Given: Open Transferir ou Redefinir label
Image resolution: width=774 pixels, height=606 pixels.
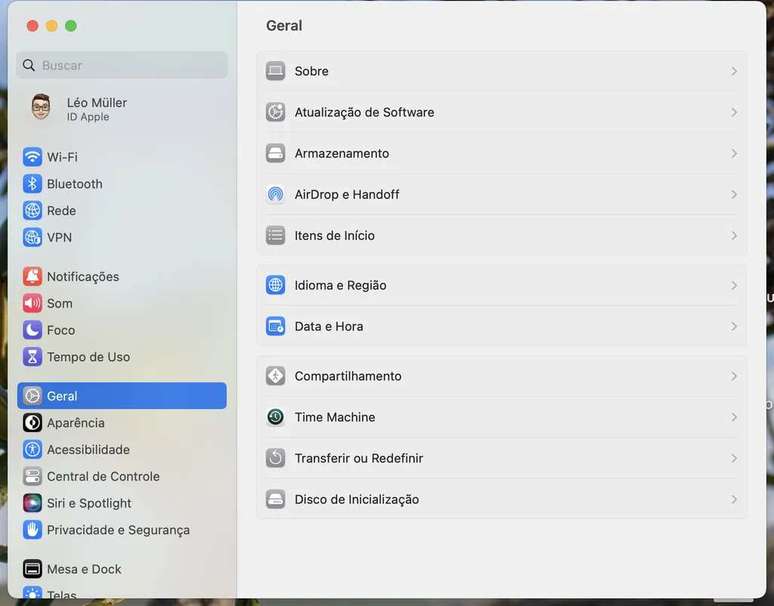Looking at the screenshot, I should point(359,458).
